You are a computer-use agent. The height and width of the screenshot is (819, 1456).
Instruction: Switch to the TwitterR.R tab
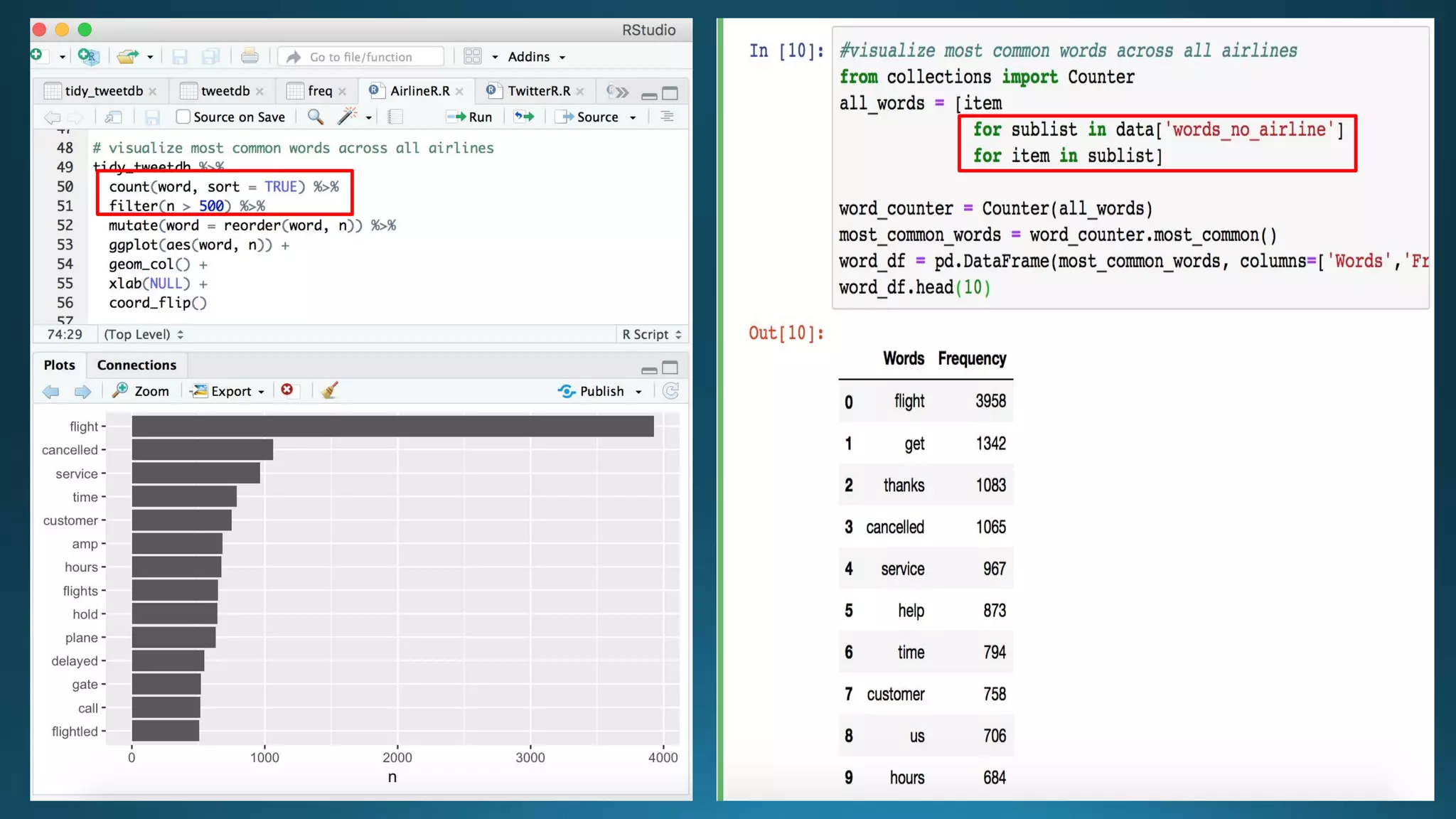point(538,91)
